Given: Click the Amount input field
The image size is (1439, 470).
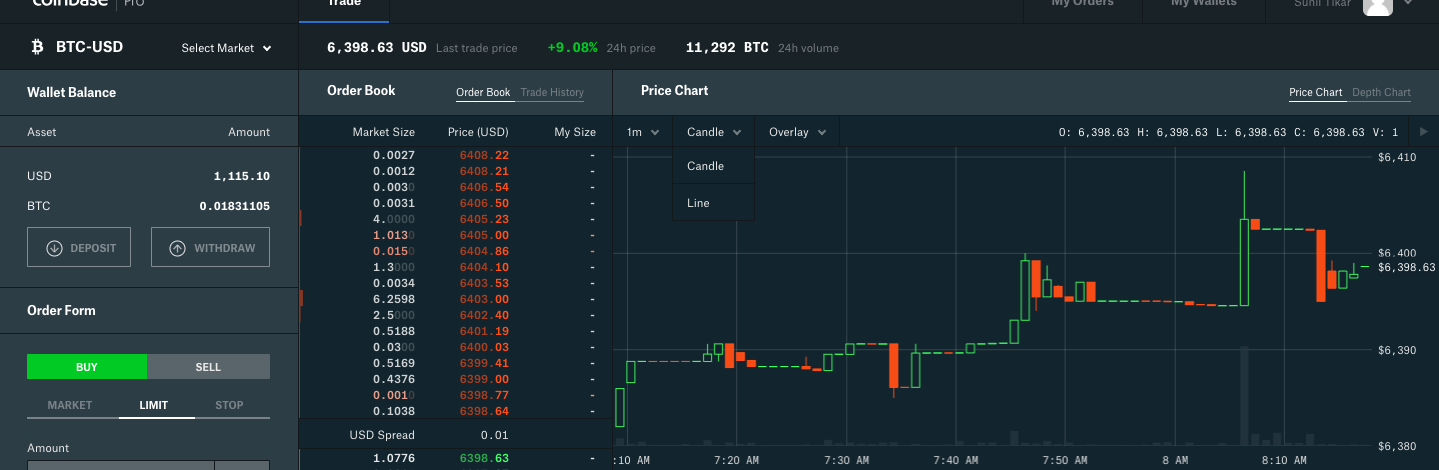Looking at the screenshot, I should pyautogui.click(x=120, y=465).
